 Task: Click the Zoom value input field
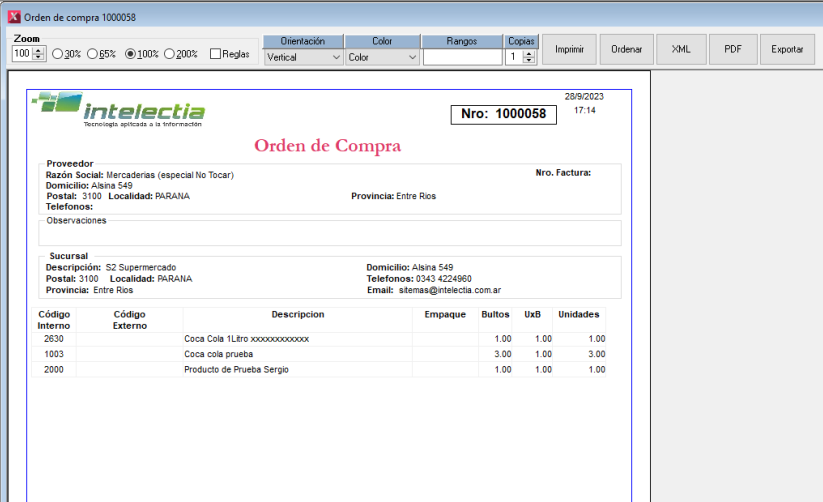[x=22, y=54]
